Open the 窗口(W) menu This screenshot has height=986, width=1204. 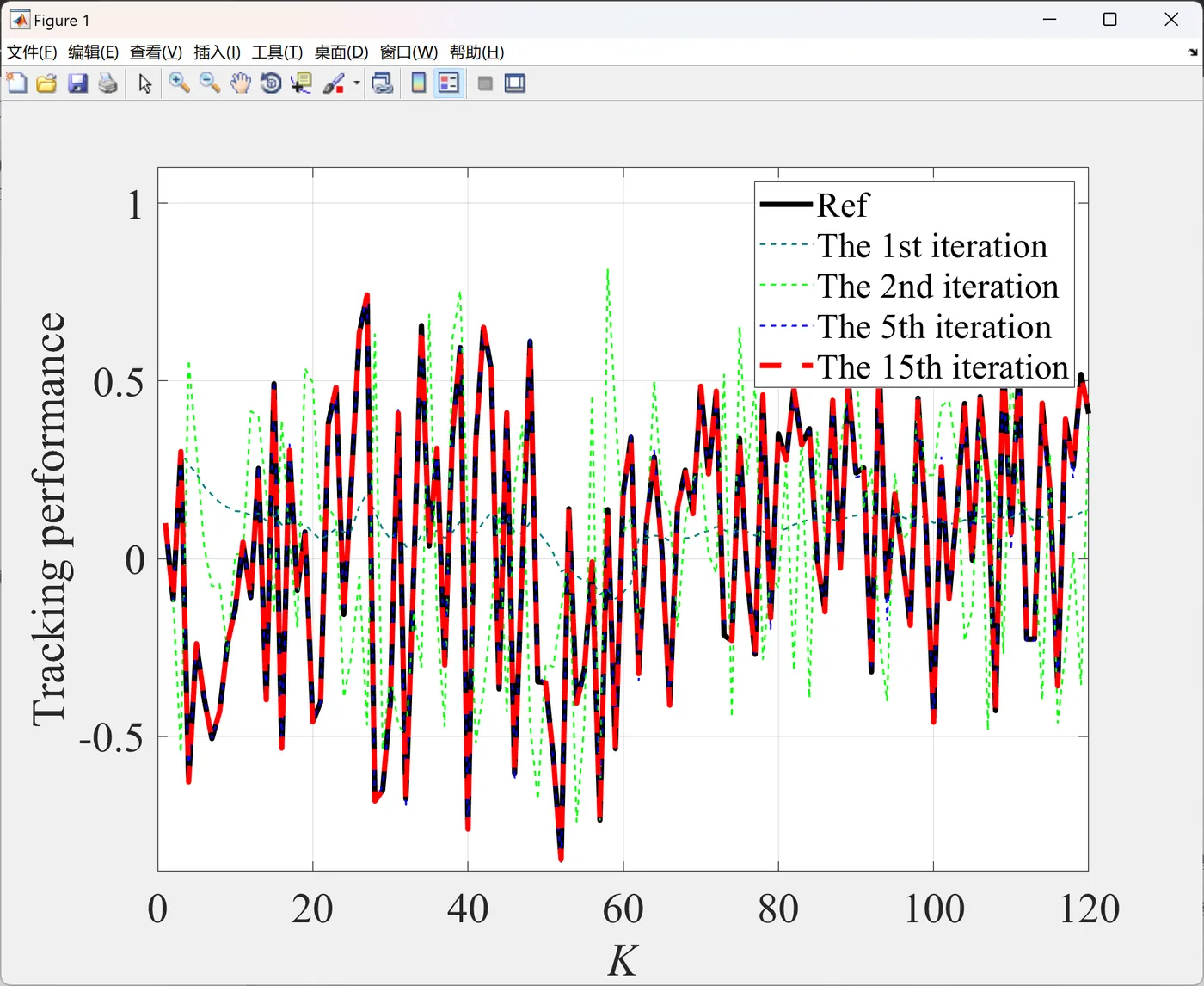tap(408, 52)
